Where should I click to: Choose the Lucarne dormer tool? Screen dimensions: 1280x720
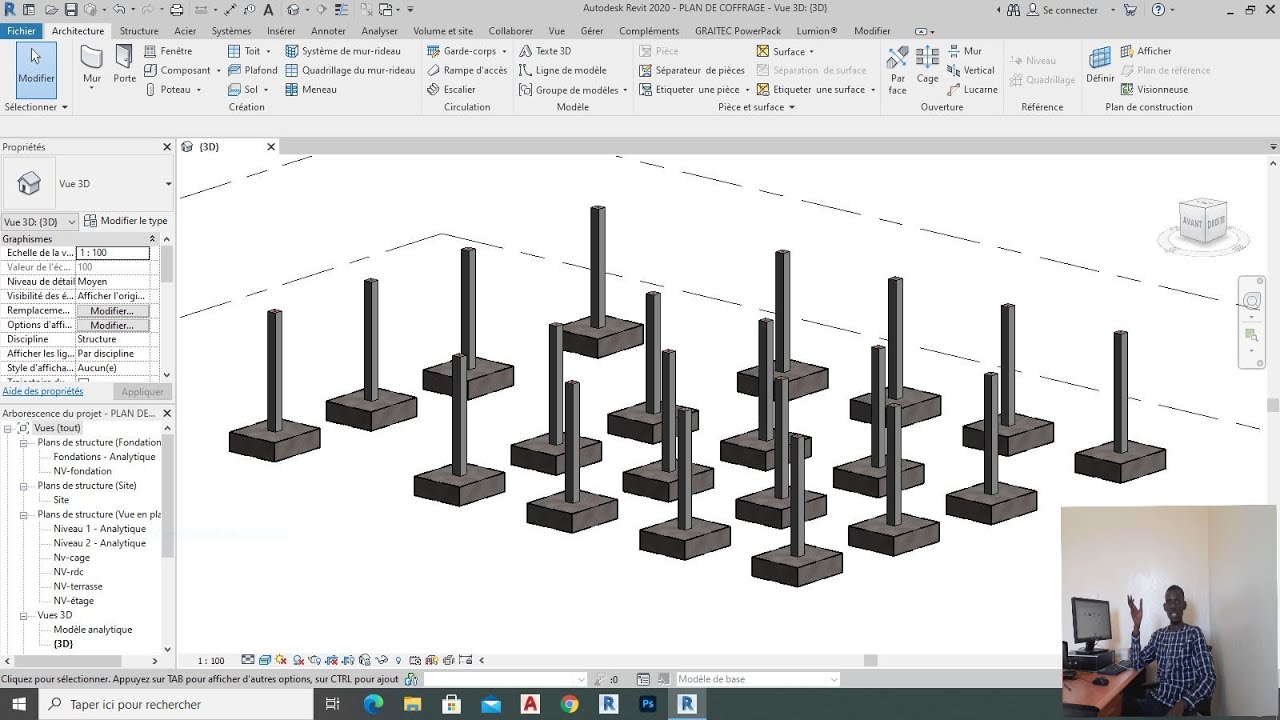972,89
